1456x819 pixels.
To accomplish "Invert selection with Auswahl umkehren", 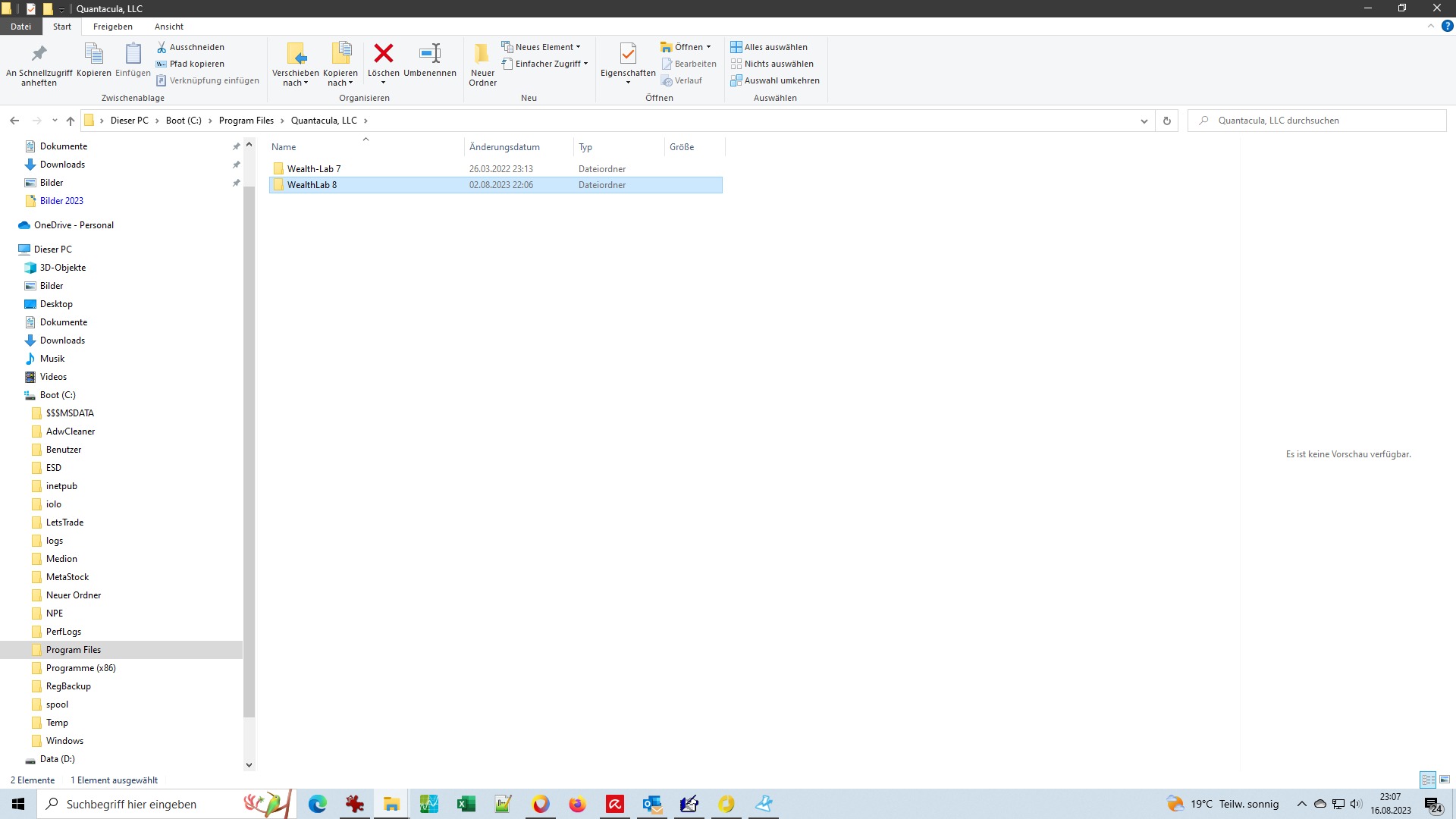I will tap(775, 80).
